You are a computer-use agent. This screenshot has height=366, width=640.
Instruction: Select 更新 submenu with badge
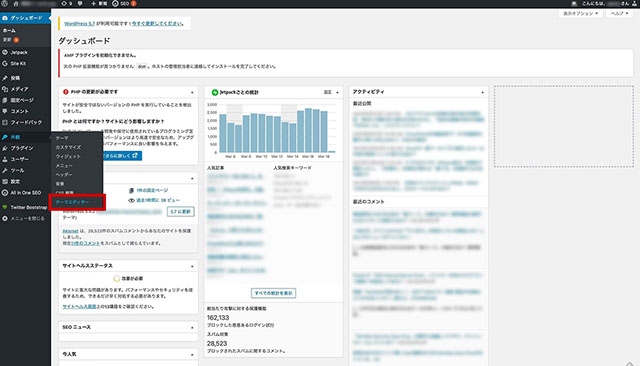[11, 40]
